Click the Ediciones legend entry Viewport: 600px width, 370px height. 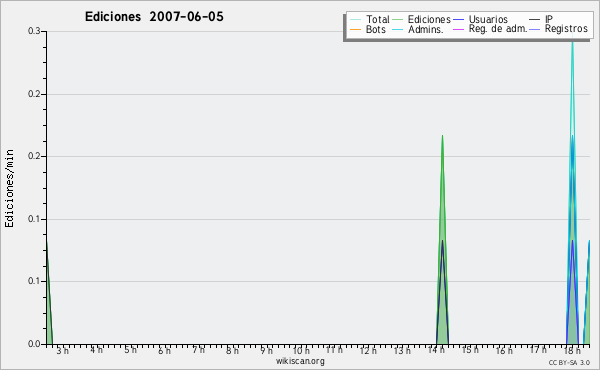pyautogui.click(x=422, y=19)
